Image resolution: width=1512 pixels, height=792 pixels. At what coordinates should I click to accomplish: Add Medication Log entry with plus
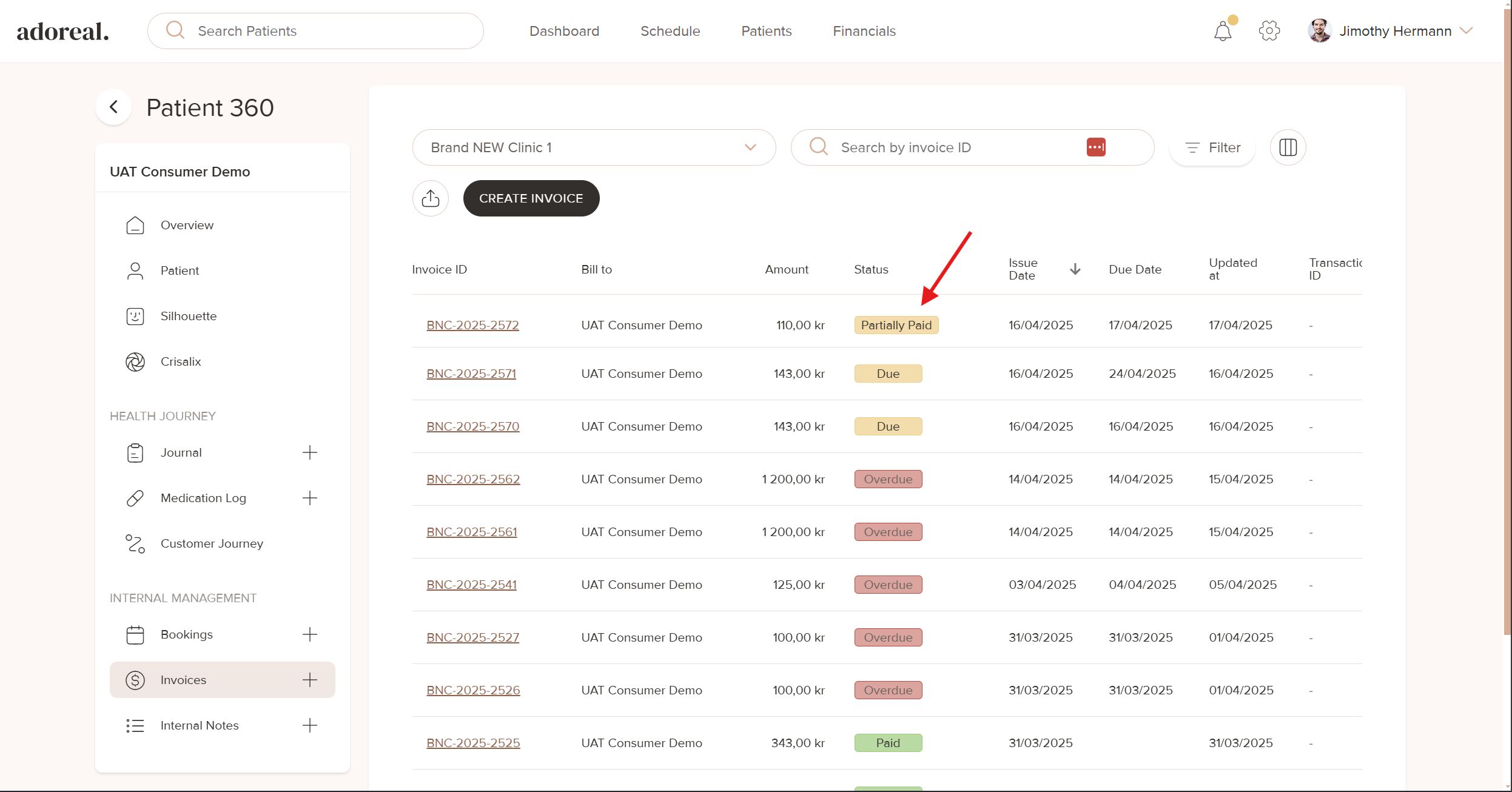pyautogui.click(x=309, y=498)
